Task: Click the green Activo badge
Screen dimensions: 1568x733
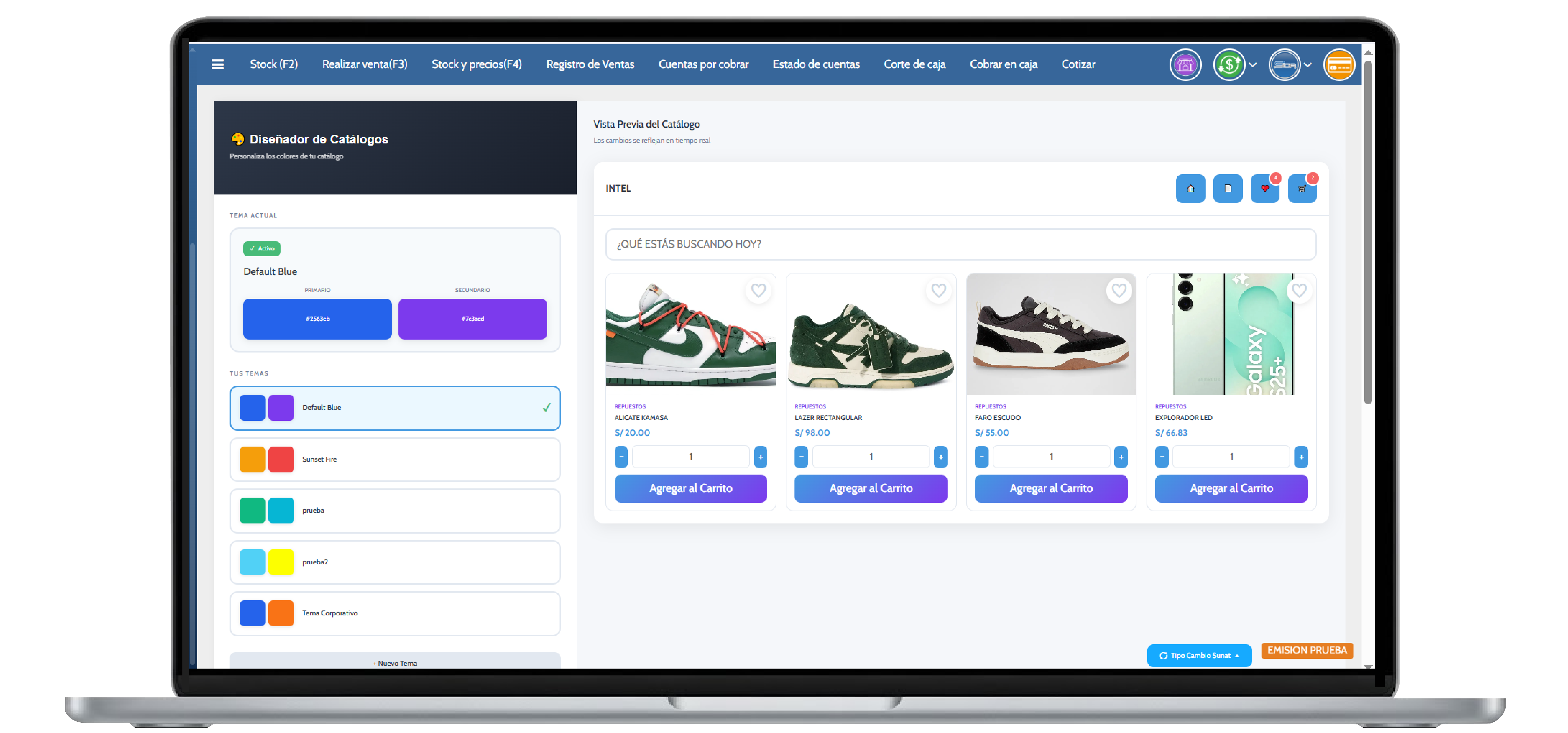Action: tap(262, 248)
